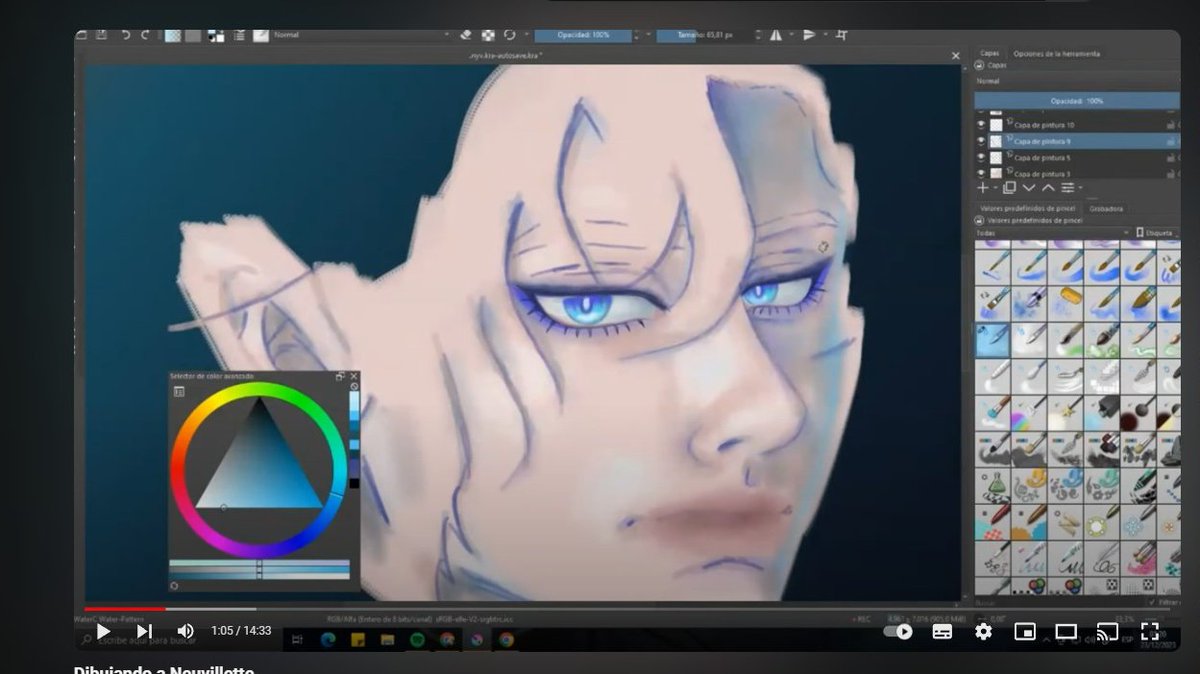
Task: Toggle eraser mode in Krita toolbar
Action: click(x=466, y=35)
